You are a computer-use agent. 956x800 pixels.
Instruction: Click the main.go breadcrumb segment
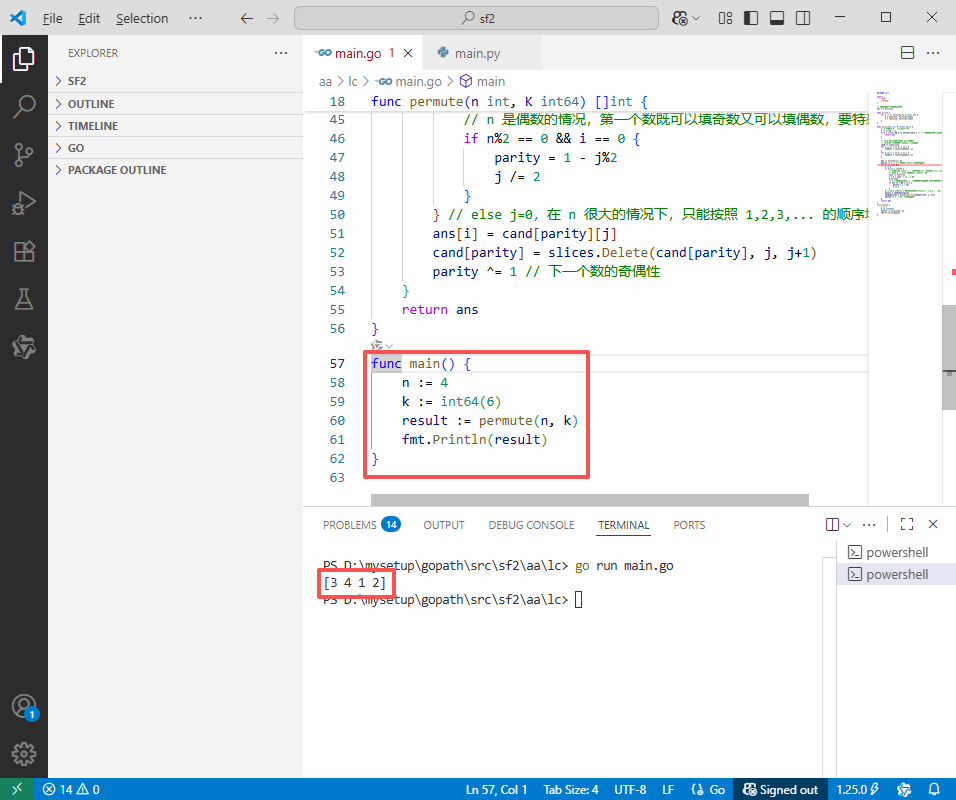(x=408, y=81)
